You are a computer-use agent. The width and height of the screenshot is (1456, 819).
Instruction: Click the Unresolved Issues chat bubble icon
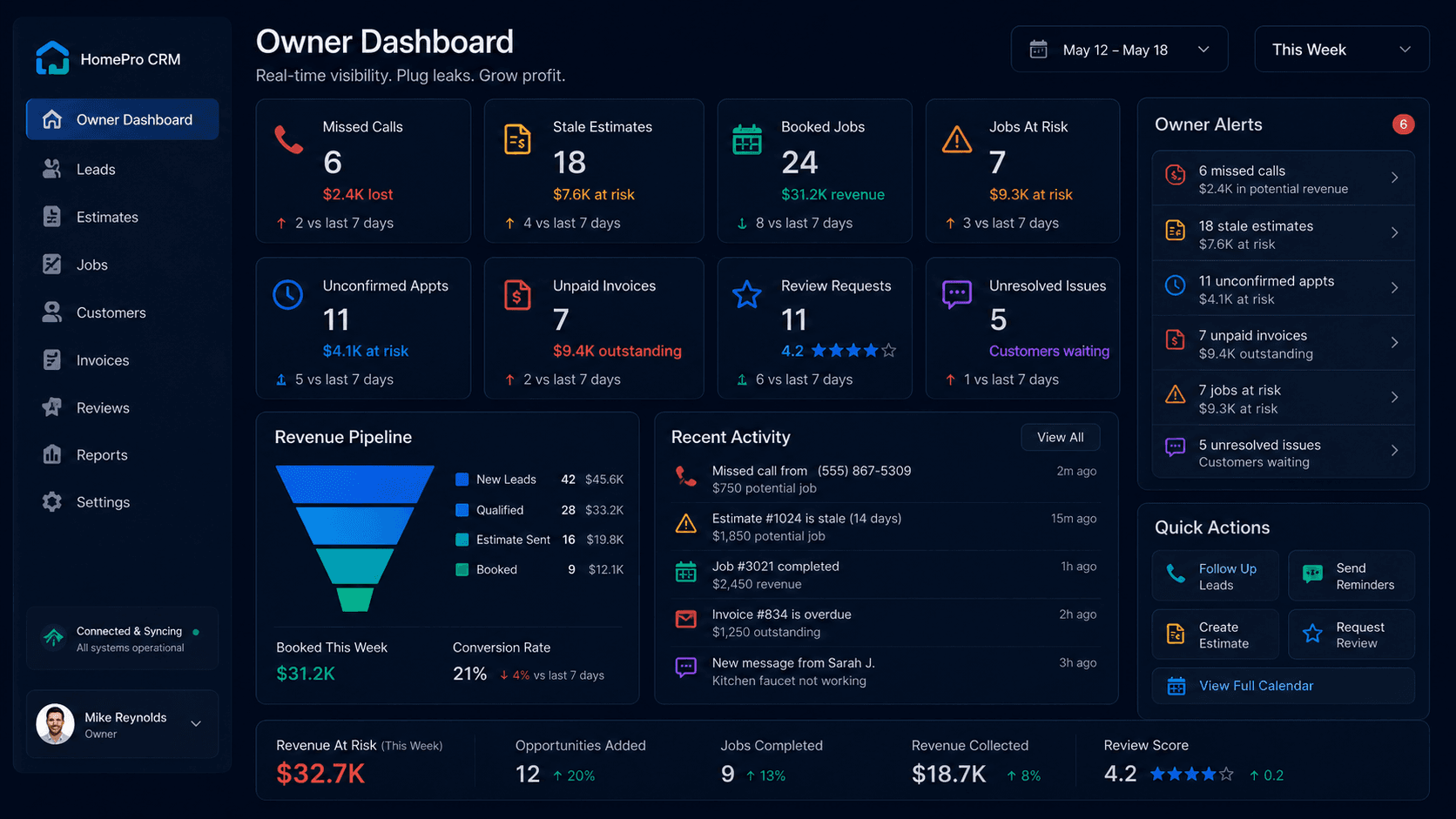tap(957, 294)
